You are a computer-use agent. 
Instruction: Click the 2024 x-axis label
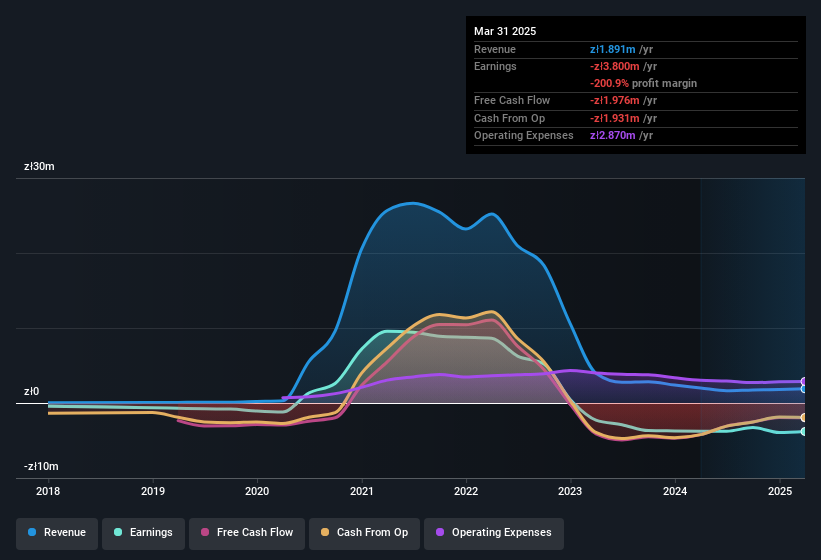pyautogui.click(x=675, y=491)
